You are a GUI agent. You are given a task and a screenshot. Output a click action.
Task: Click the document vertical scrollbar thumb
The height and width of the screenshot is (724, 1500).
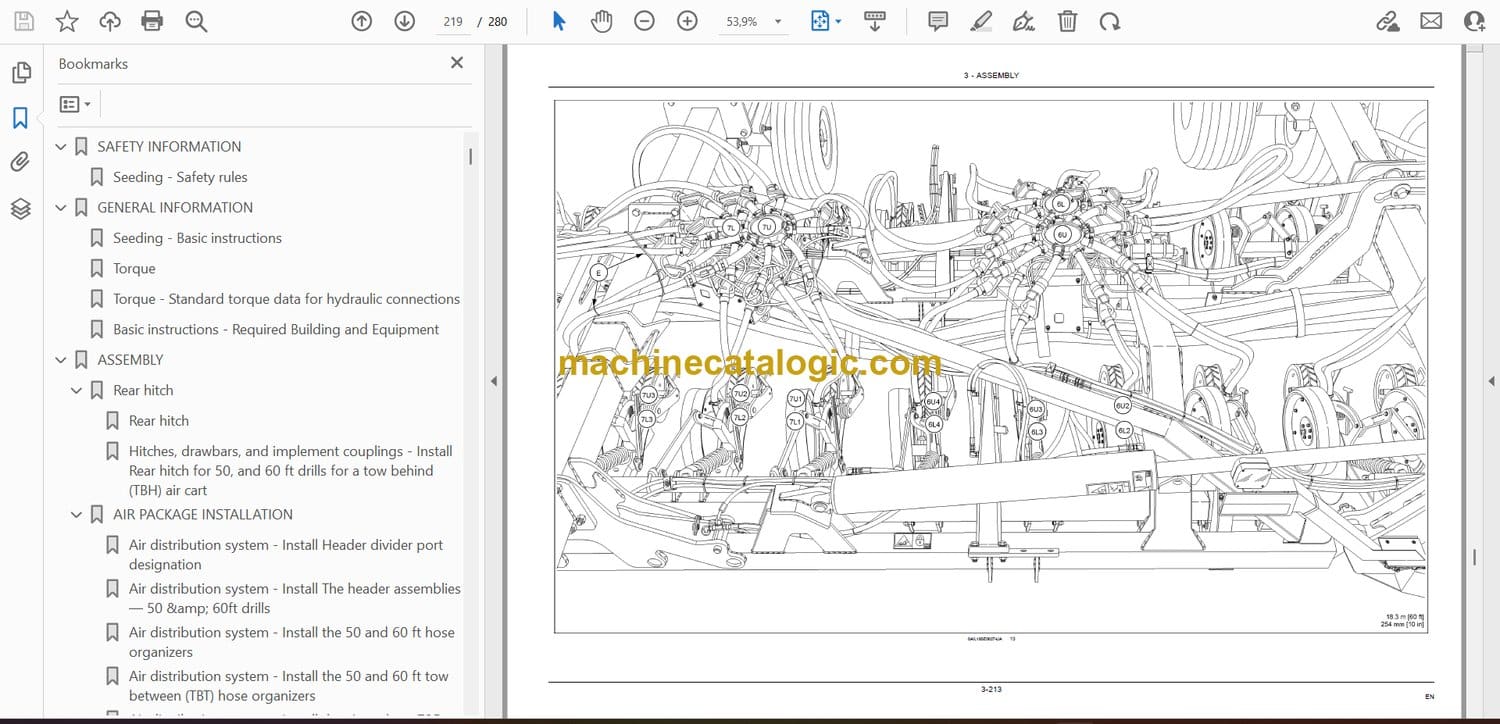click(x=1474, y=557)
